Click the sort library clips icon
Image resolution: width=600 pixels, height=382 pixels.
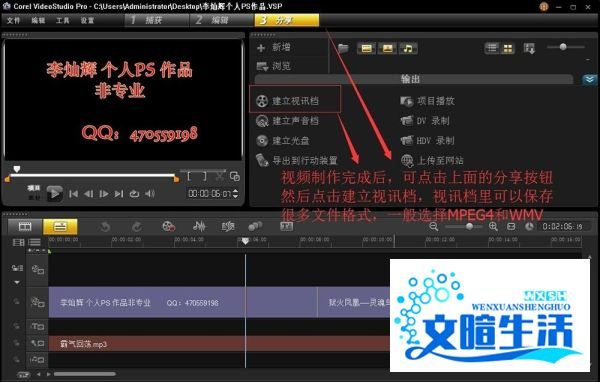point(530,49)
